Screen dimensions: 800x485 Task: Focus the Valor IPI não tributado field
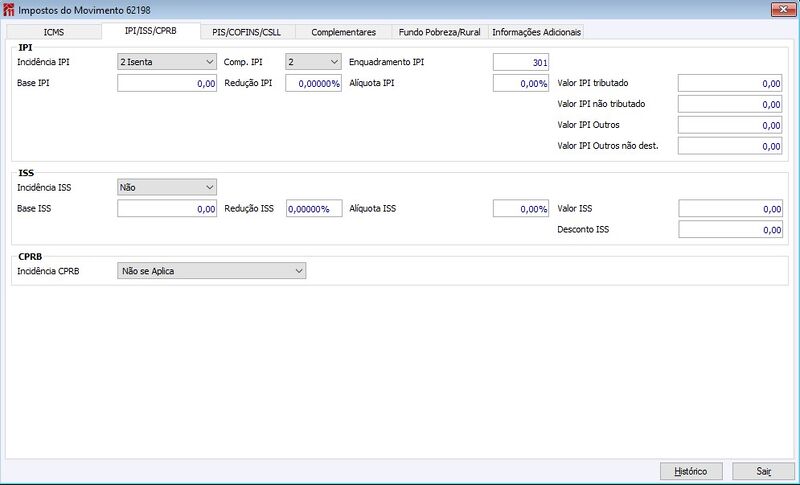coord(730,104)
